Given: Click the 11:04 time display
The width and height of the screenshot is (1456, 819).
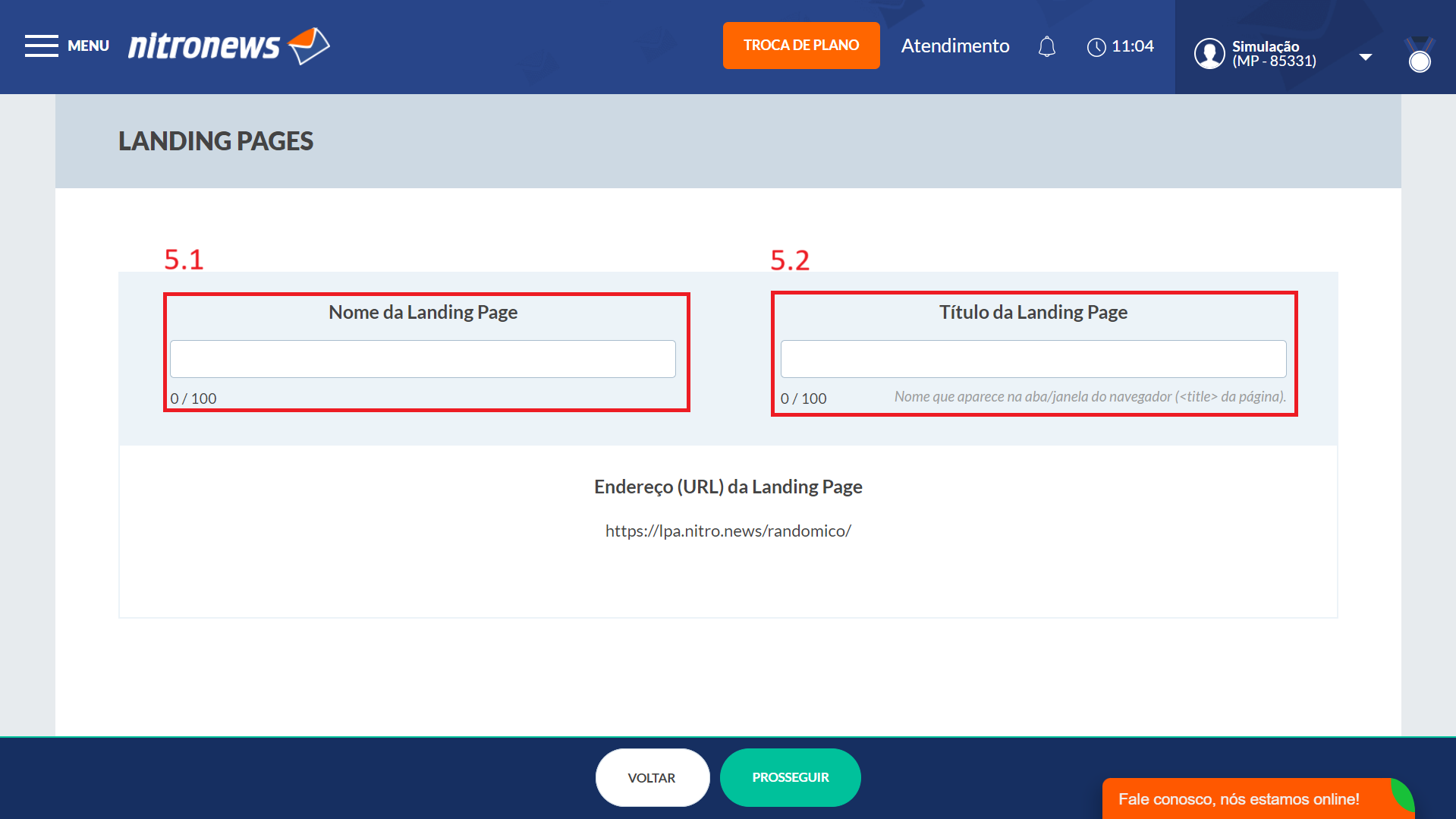Looking at the screenshot, I should [x=1133, y=46].
